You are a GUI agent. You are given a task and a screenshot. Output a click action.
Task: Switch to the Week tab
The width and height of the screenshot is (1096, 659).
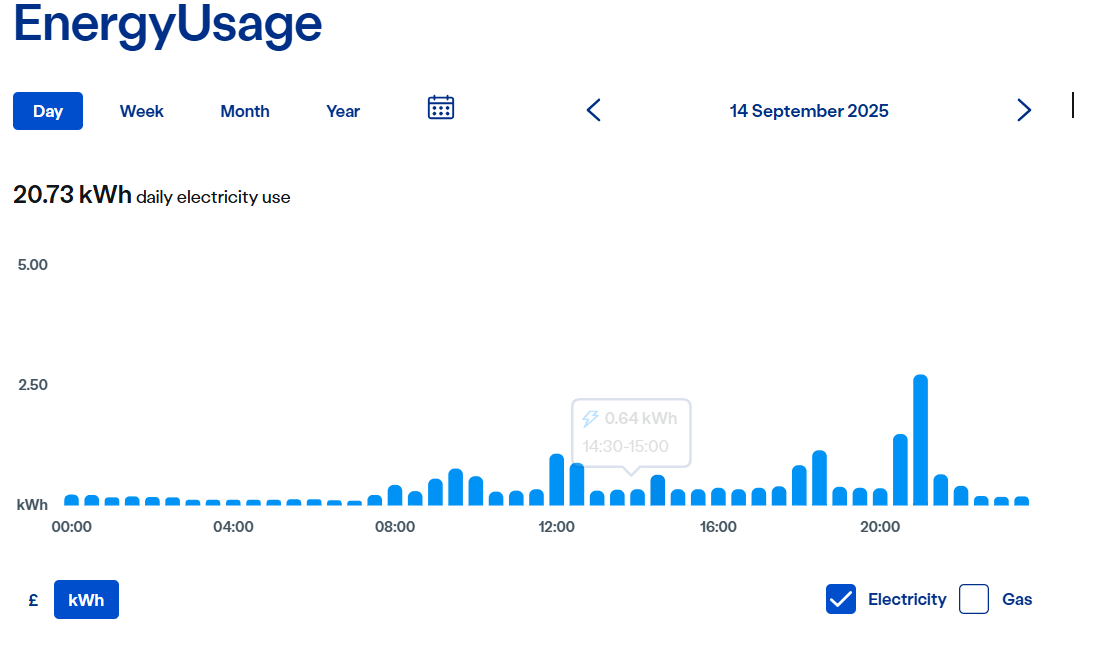tap(141, 111)
